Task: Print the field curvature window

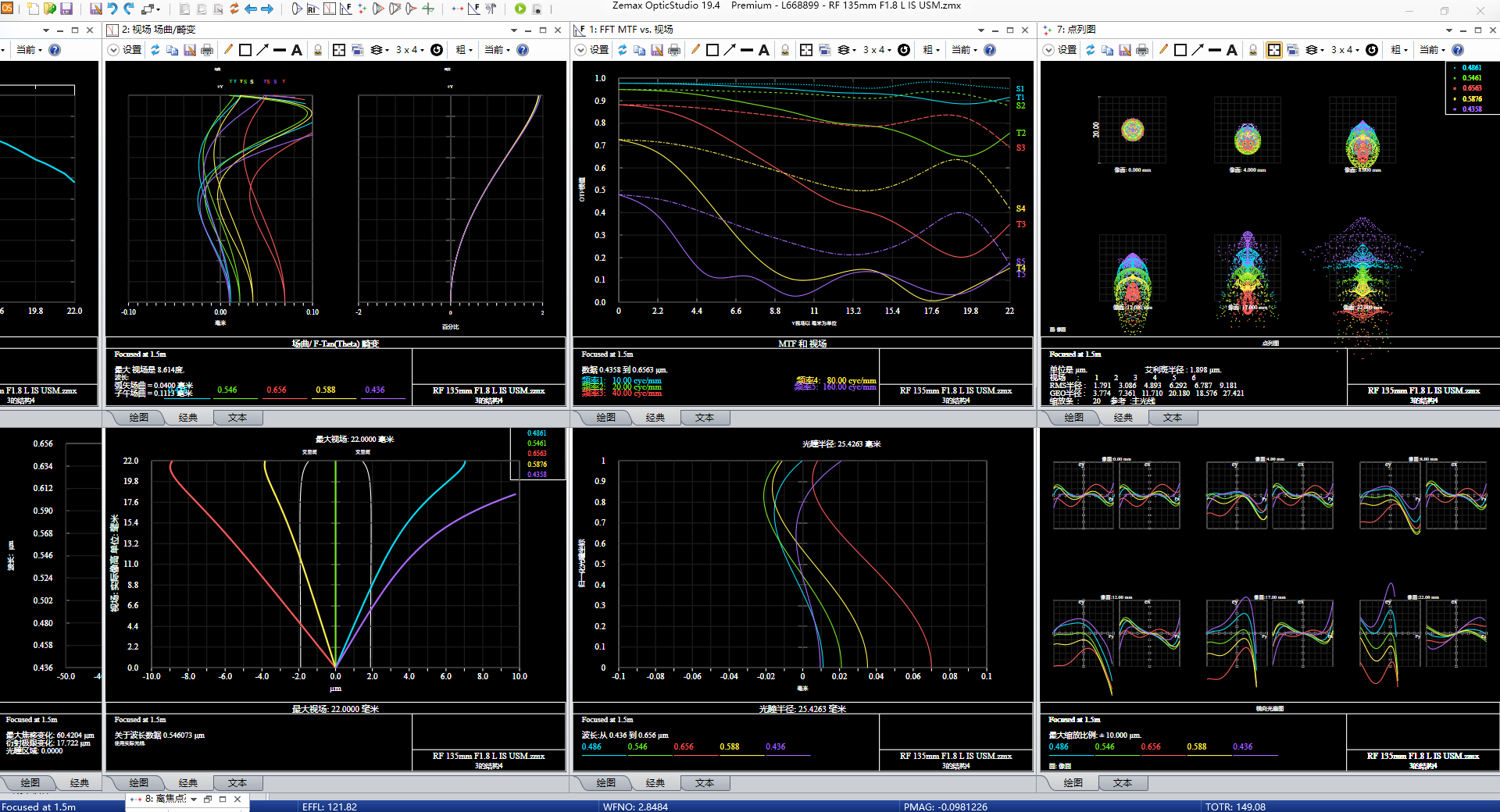Action: click(x=207, y=49)
